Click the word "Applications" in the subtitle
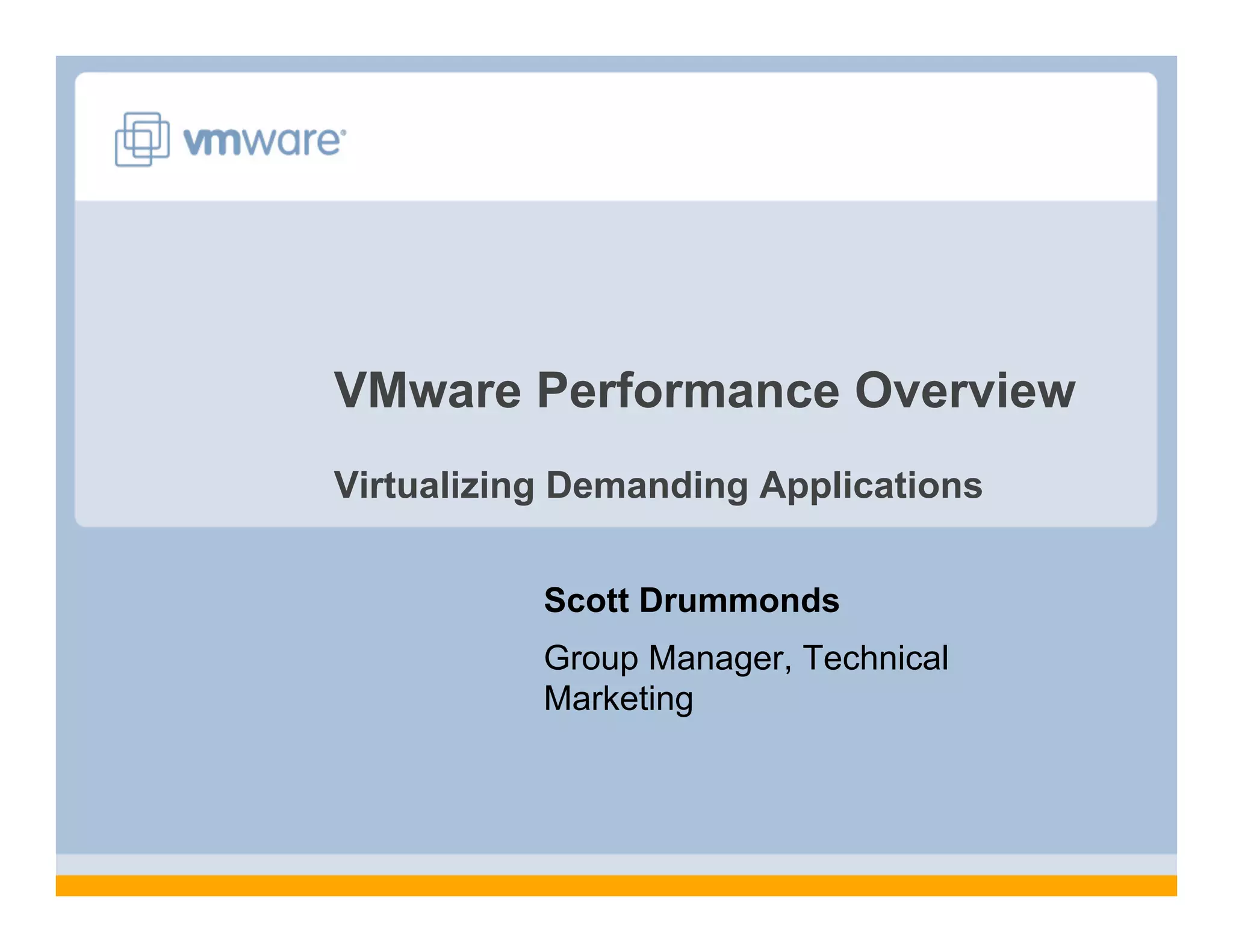 pyautogui.click(x=871, y=485)
